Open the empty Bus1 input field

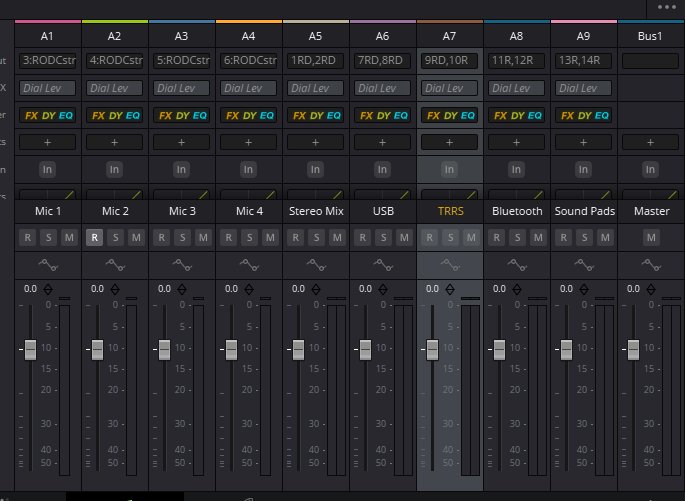point(650,61)
